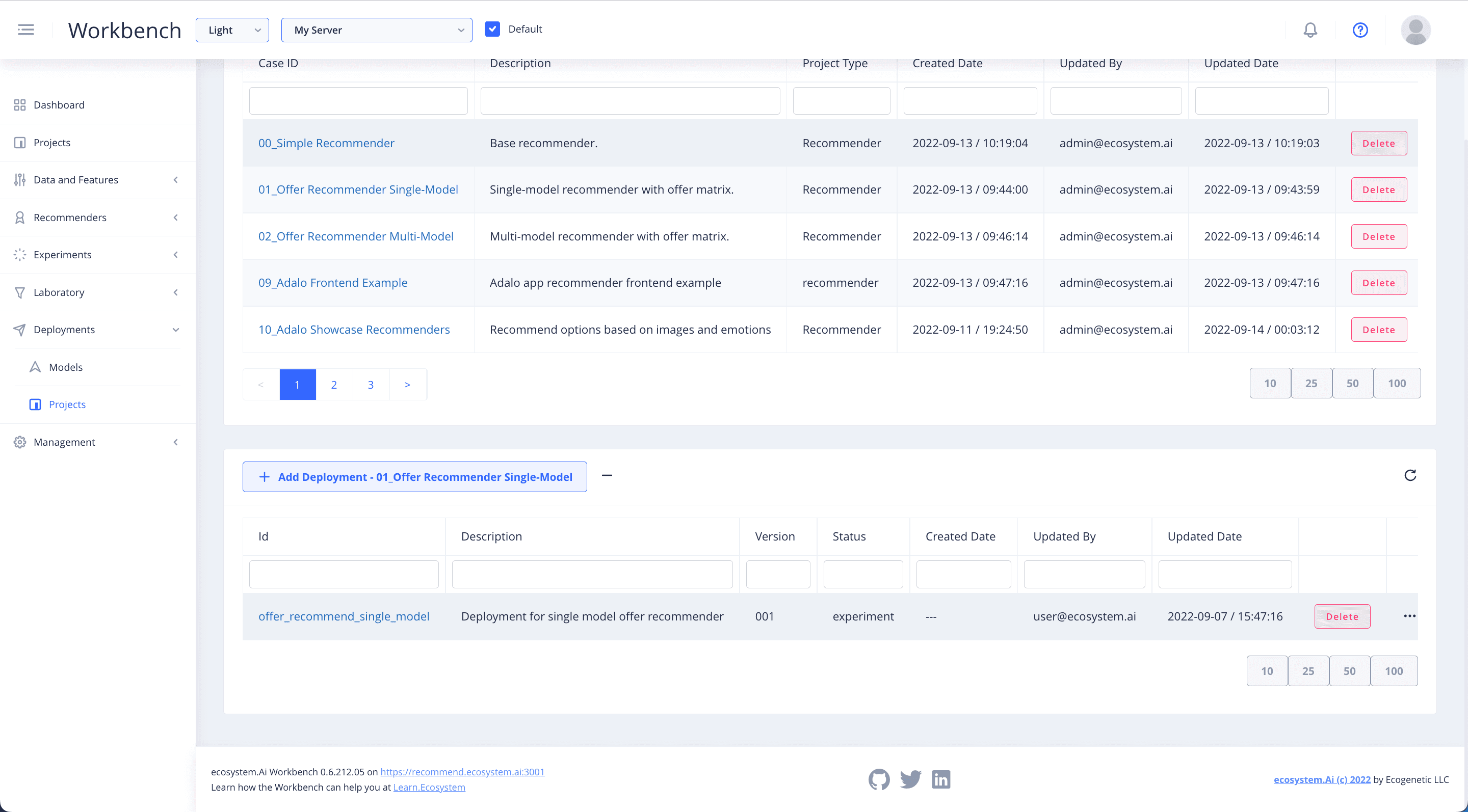Open Dashboard in the sidebar

[x=59, y=105]
